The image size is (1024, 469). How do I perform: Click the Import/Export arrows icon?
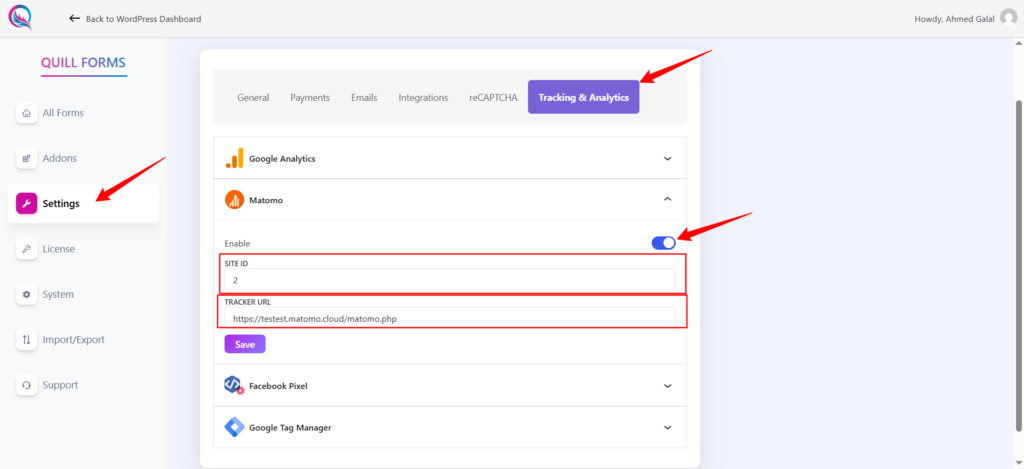pos(27,340)
